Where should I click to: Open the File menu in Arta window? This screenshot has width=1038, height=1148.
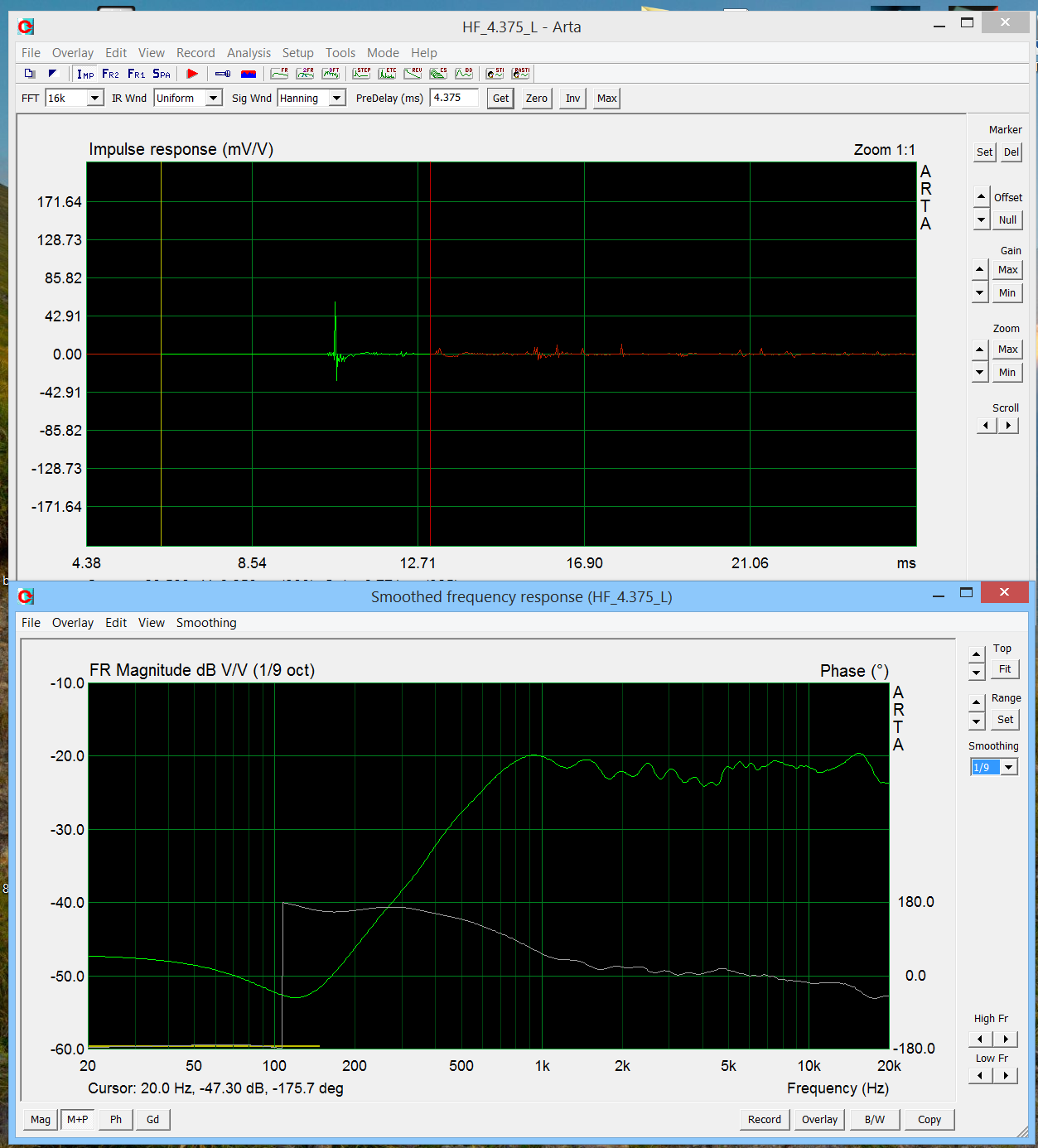pyautogui.click(x=31, y=53)
